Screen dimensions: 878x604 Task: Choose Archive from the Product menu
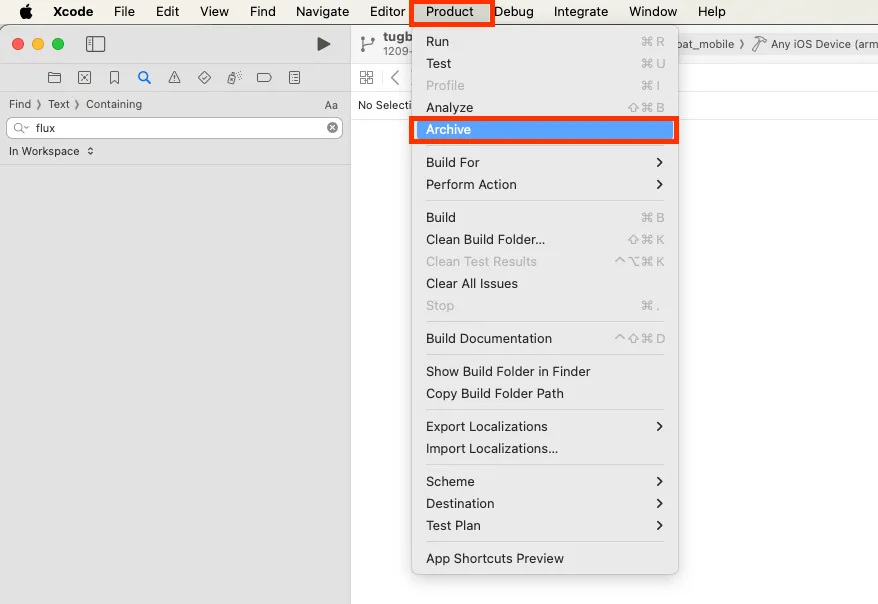pyautogui.click(x=545, y=130)
